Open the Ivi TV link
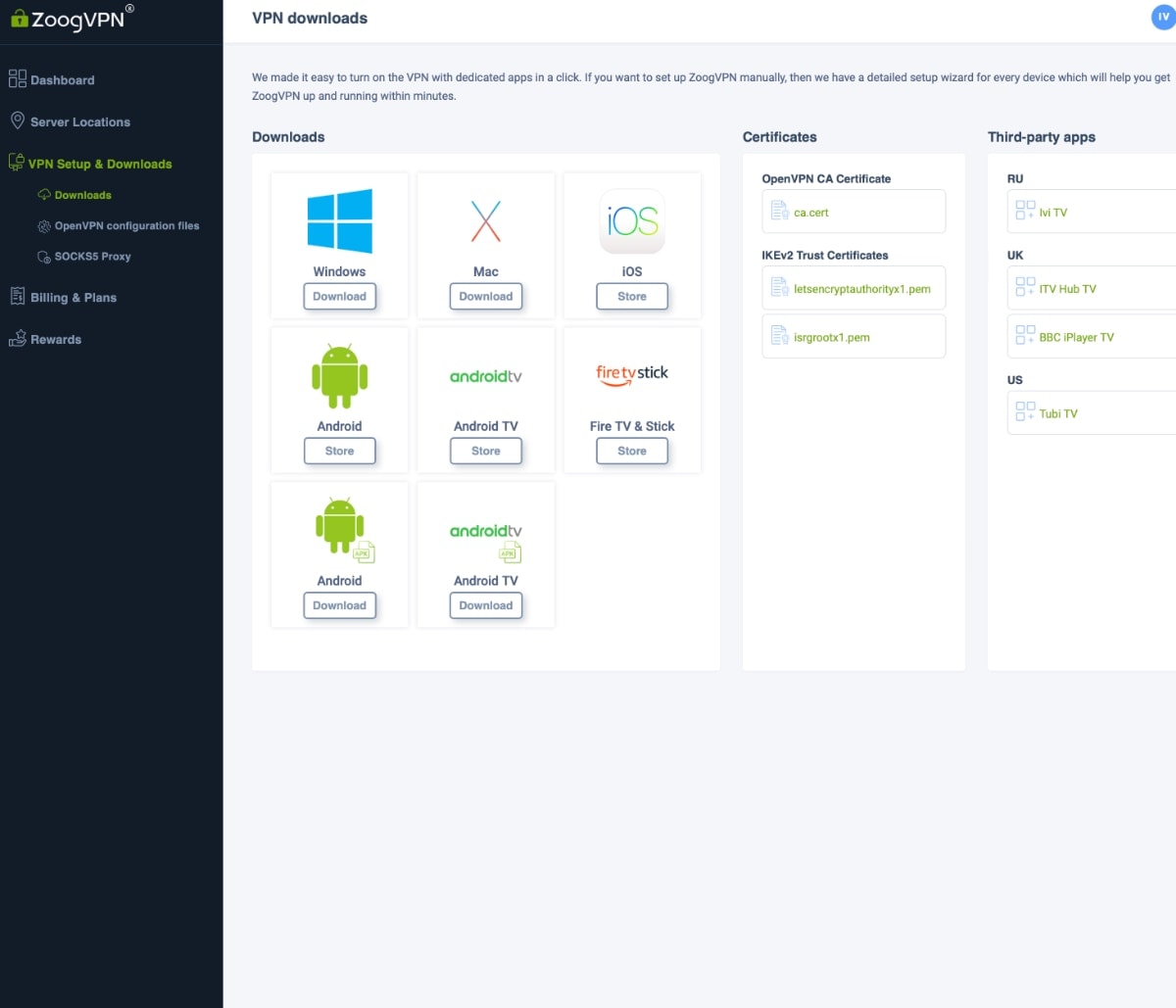 point(1092,212)
